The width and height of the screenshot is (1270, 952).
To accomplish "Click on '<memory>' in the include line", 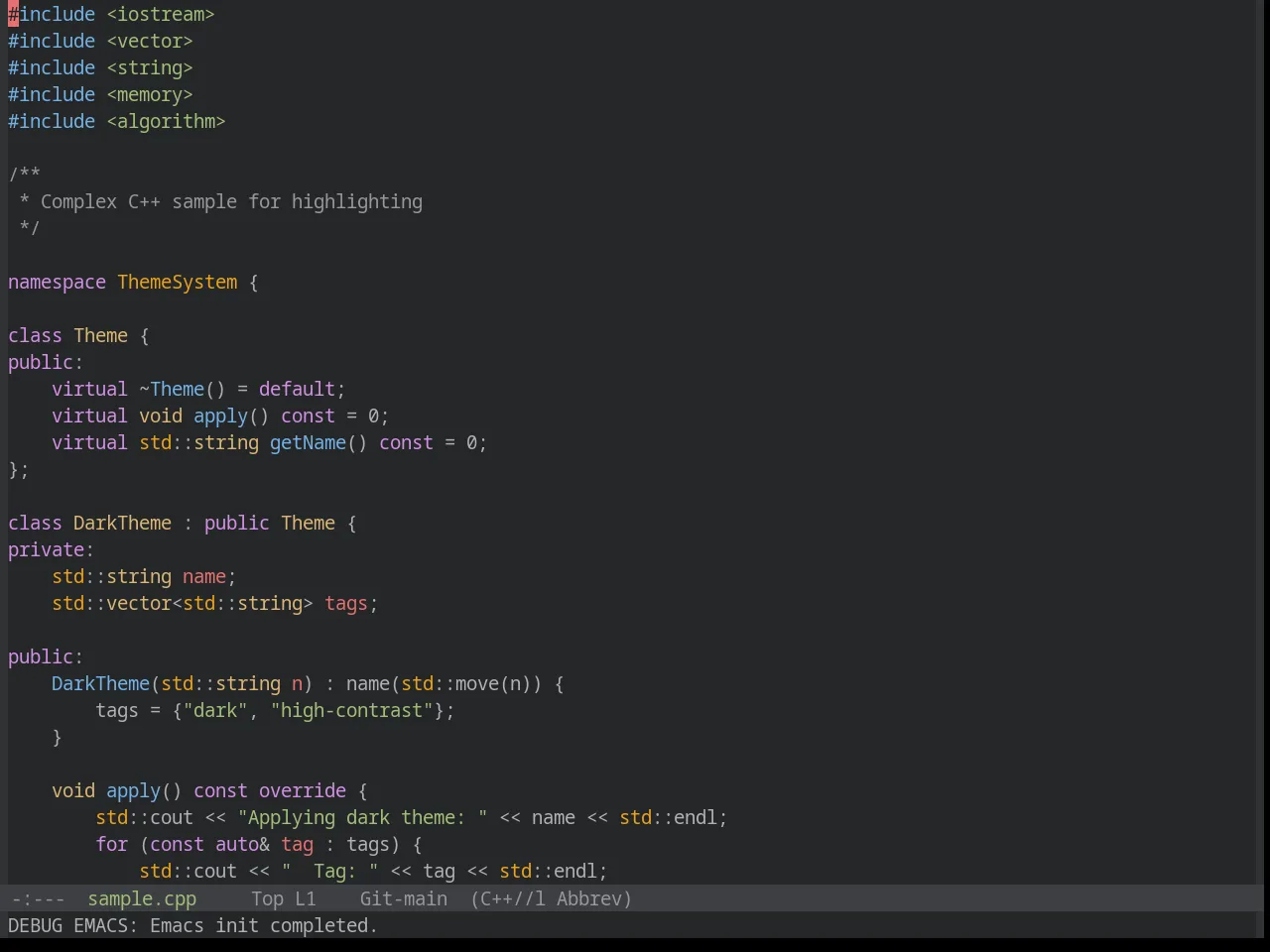I will [x=150, y=94].
